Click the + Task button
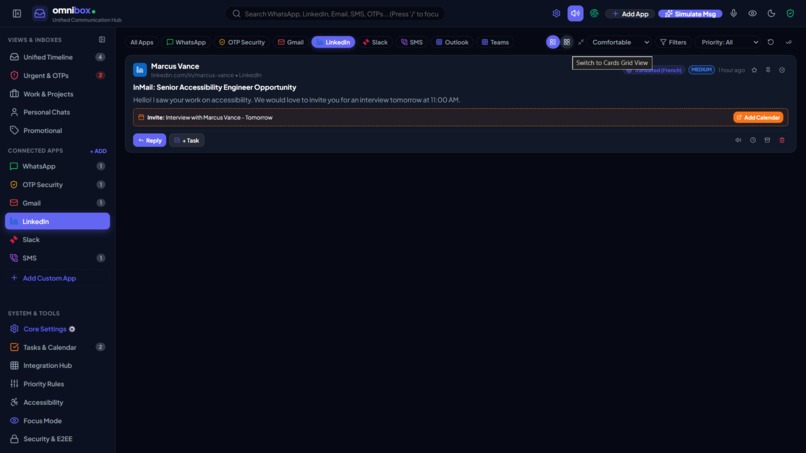Image resolution: width=806 pixels, height=453 pixels. (x=187, y=140)
